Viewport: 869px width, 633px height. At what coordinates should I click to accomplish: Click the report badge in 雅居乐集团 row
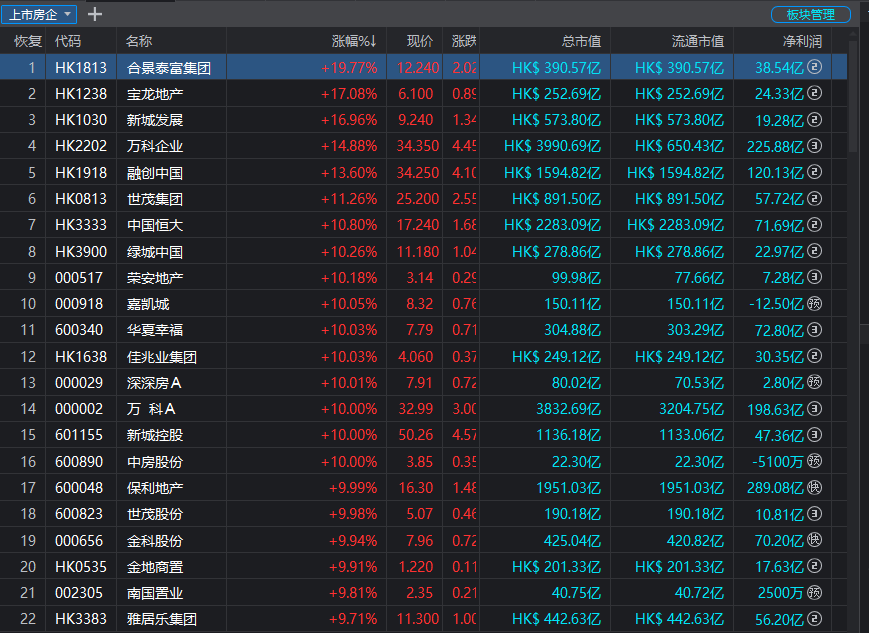[x=814, y=619]
